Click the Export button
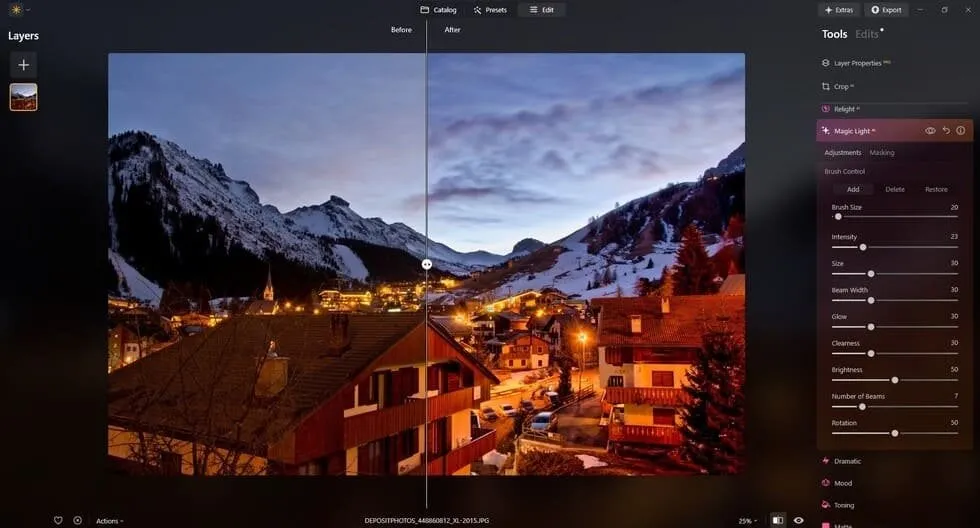This screenshot has width=980, height=528. click(x=886, y=10)
